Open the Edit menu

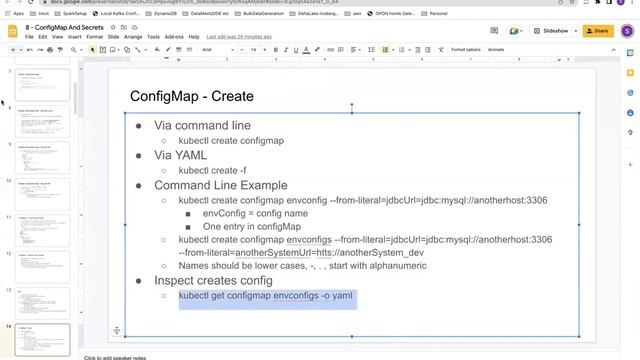click(x=42, y=37)
